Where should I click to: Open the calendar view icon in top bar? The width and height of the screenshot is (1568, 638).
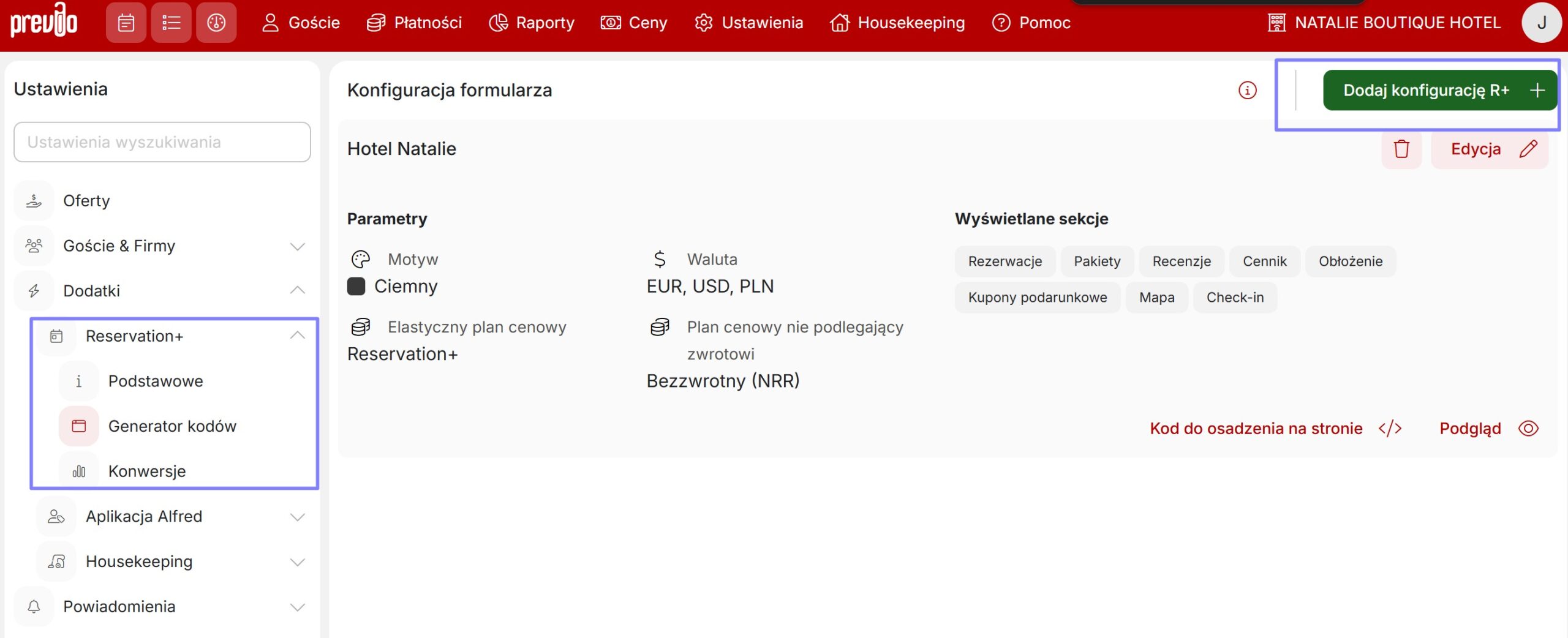coord(126,23)
